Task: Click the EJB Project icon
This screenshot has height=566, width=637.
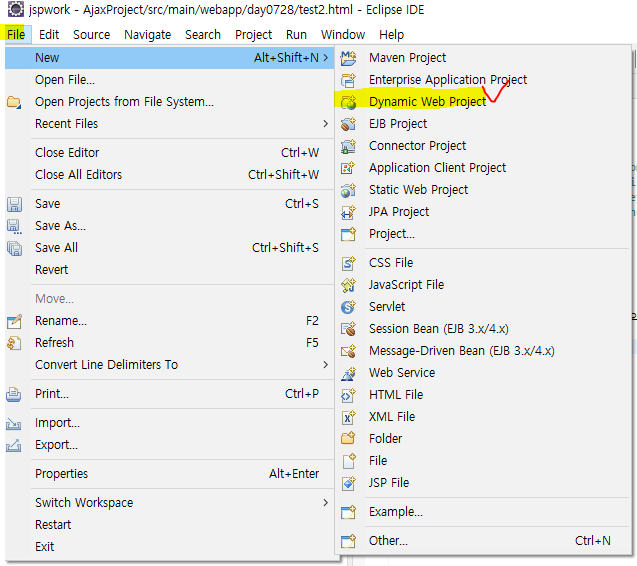Action: (x=348, y=124)
